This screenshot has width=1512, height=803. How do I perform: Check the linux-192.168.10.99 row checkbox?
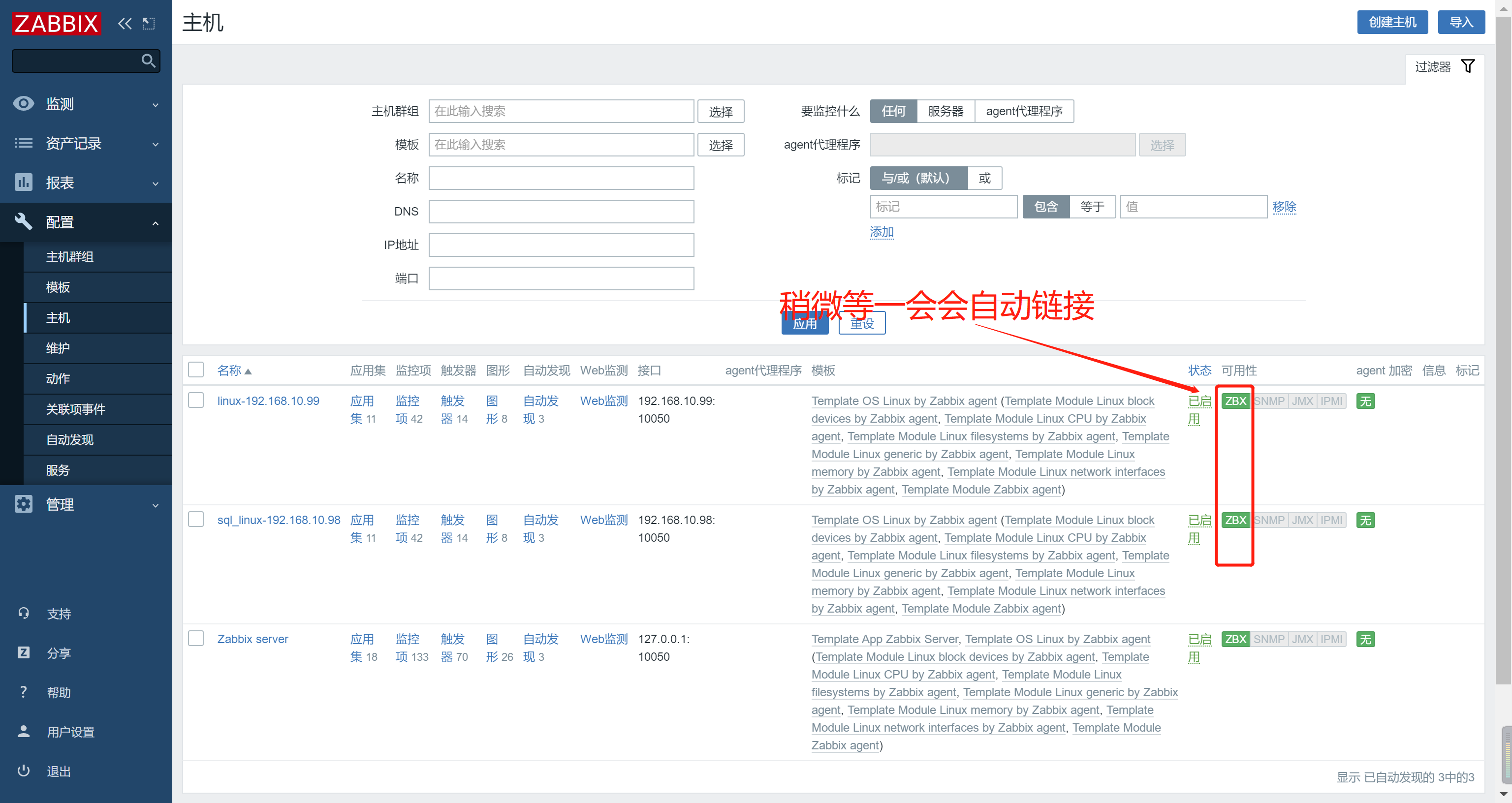pyautogui.click(x=195, y=400)
